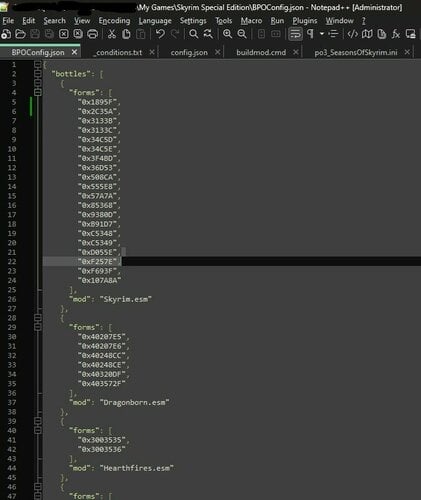Screen dimensions: 421x500
Task: Click the Folder as Workspace icon
Action: coord(411,34)
